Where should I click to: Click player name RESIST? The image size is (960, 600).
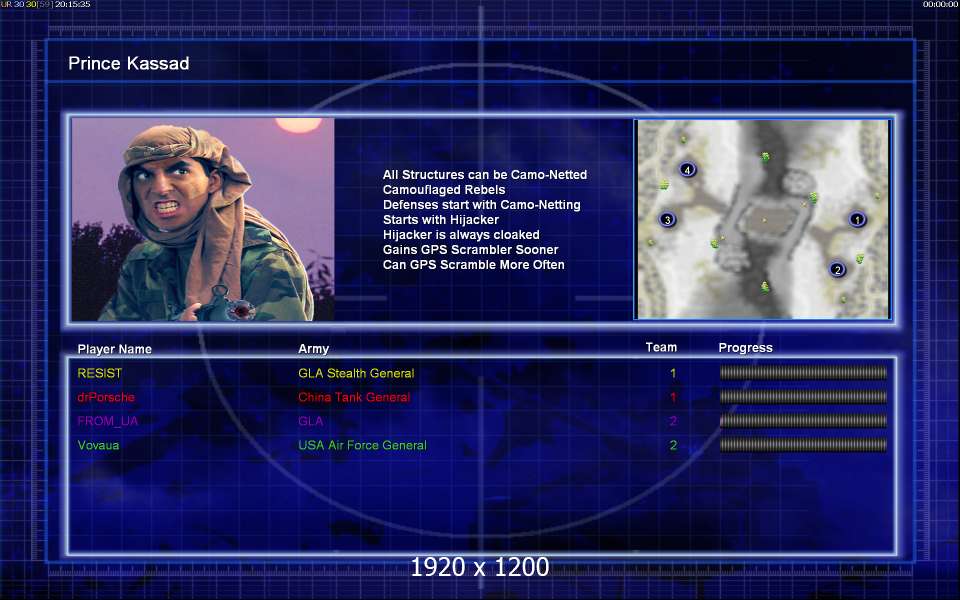(99, 373)
